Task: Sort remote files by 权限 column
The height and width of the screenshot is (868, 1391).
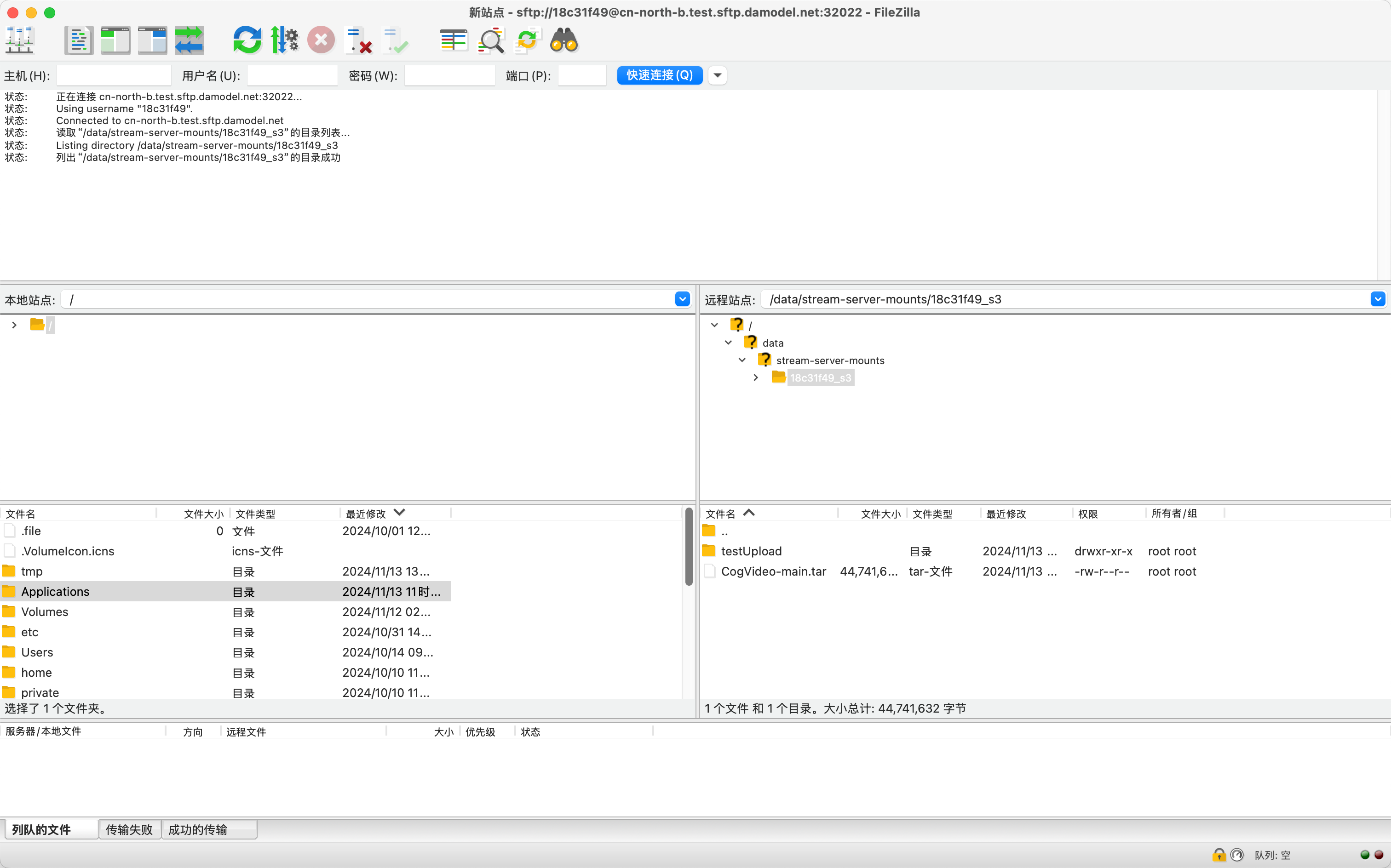Action: 1109,514
